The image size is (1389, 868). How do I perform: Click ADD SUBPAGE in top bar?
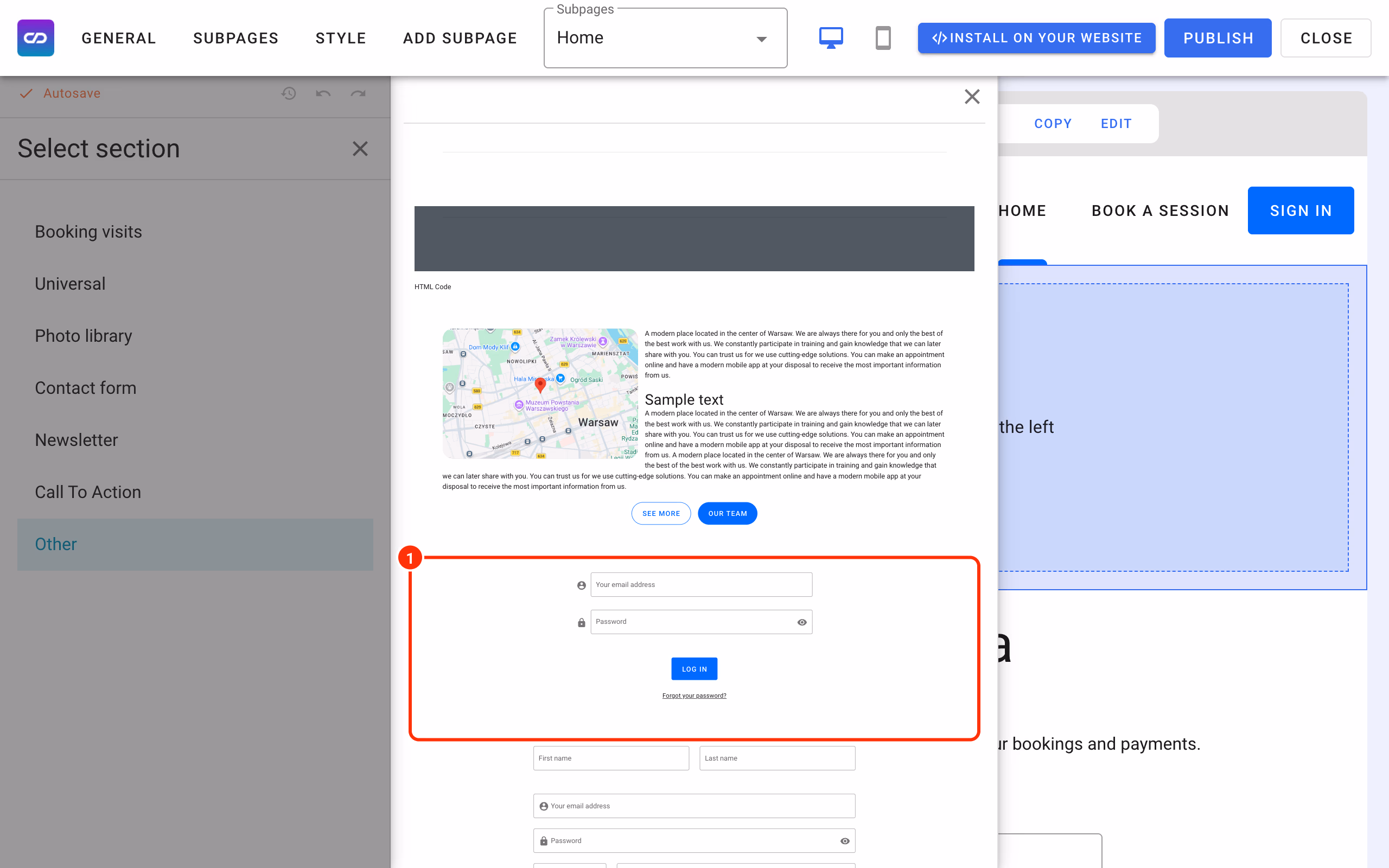tap(460, 38)
